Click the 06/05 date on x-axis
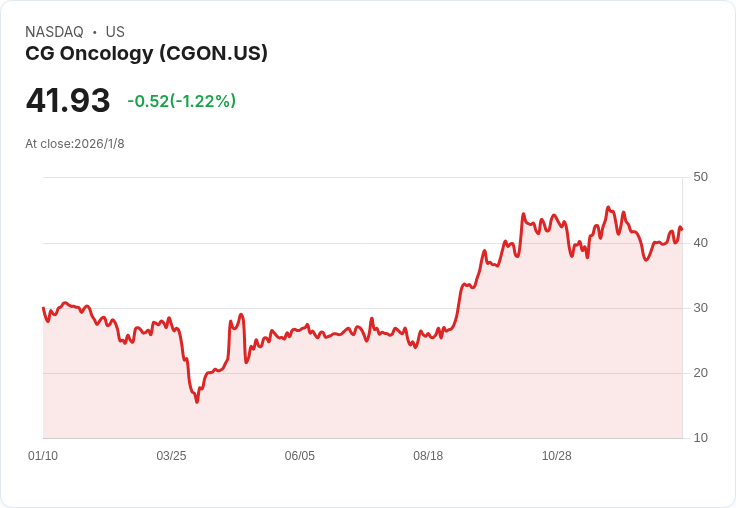Viewport: 736px width, 508px height. point(299,456)
